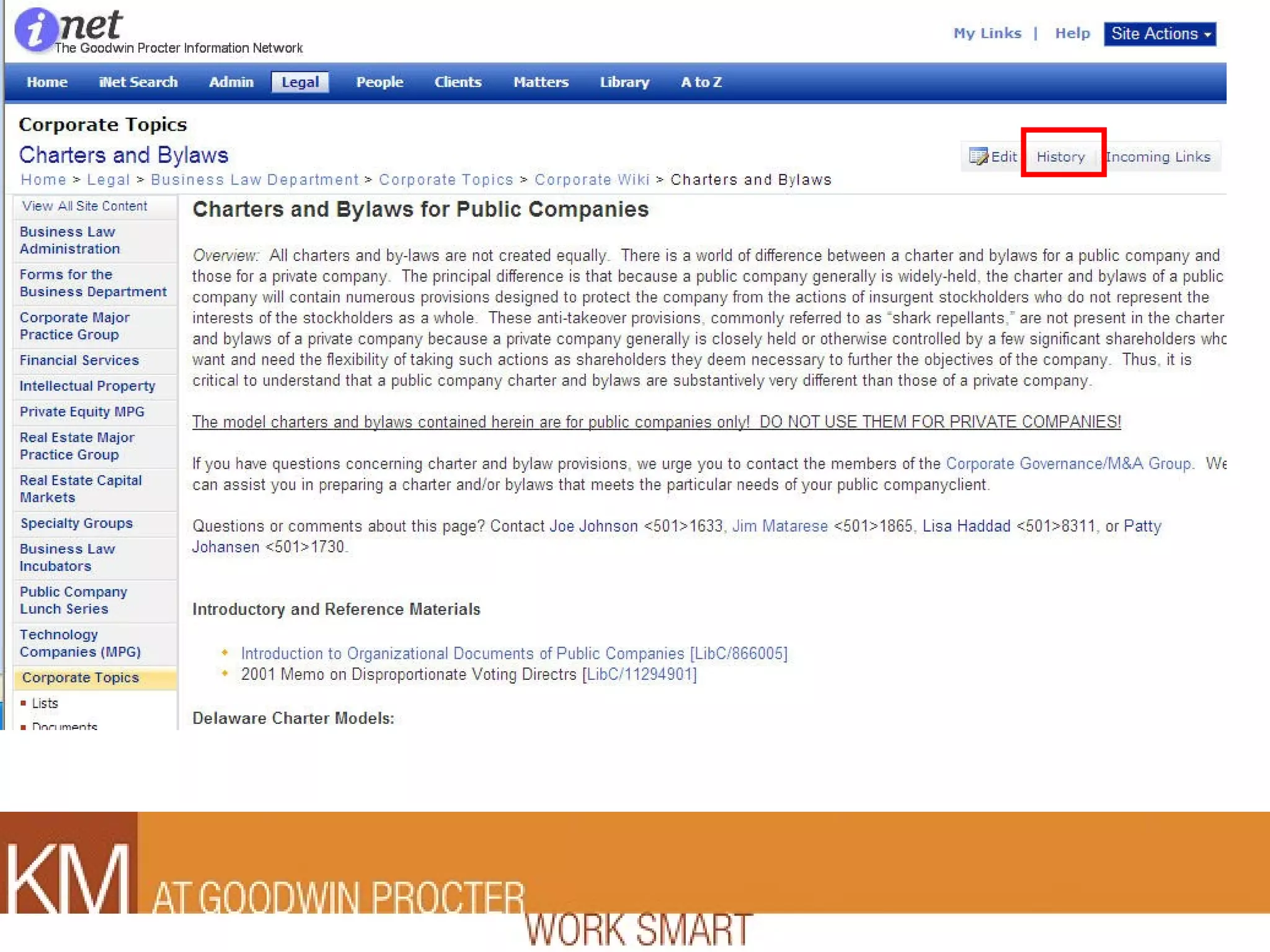Open the Lists sidebar item

pyautogui.click(x=45, y=703)
